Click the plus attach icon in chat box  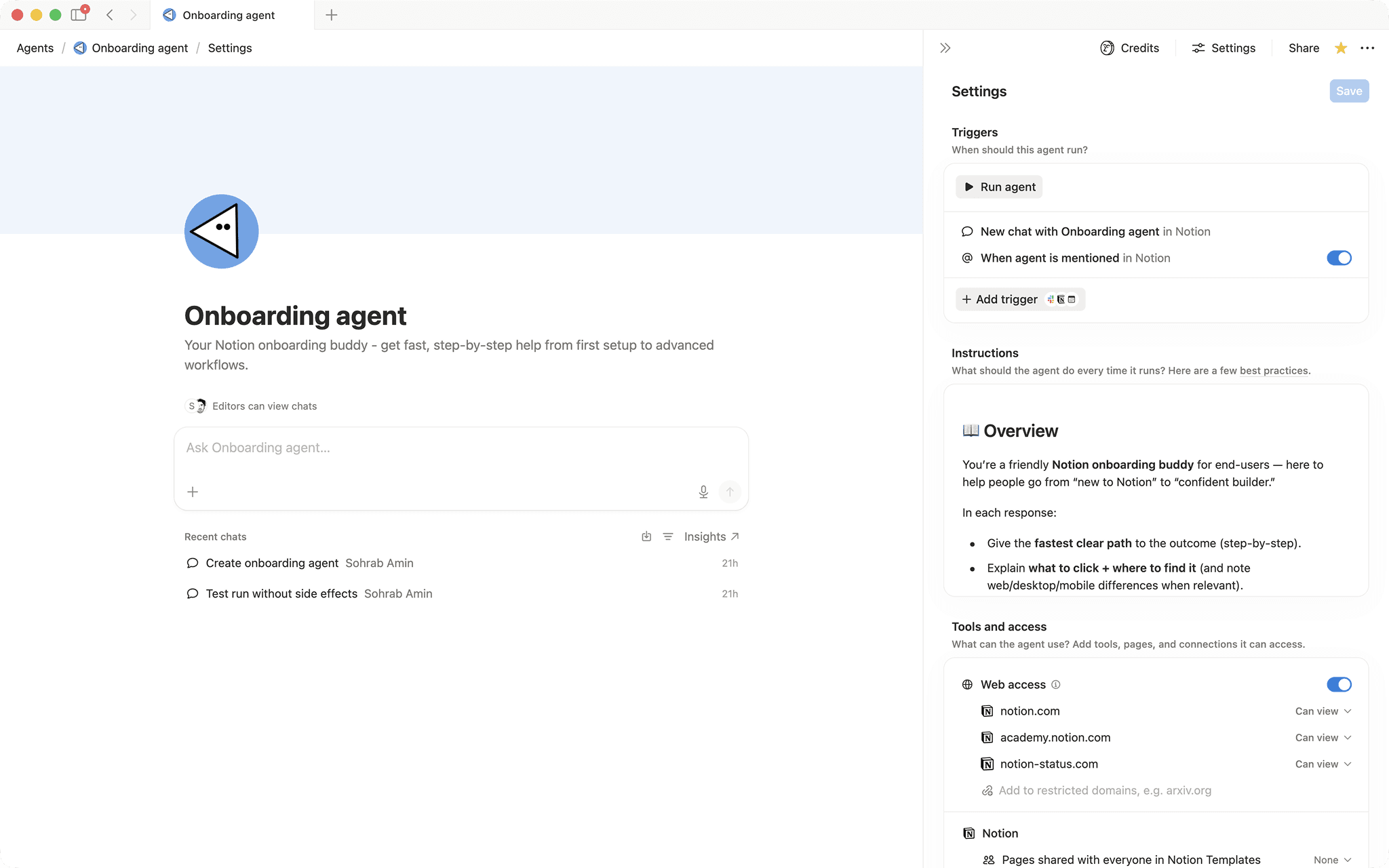point(193,492)
